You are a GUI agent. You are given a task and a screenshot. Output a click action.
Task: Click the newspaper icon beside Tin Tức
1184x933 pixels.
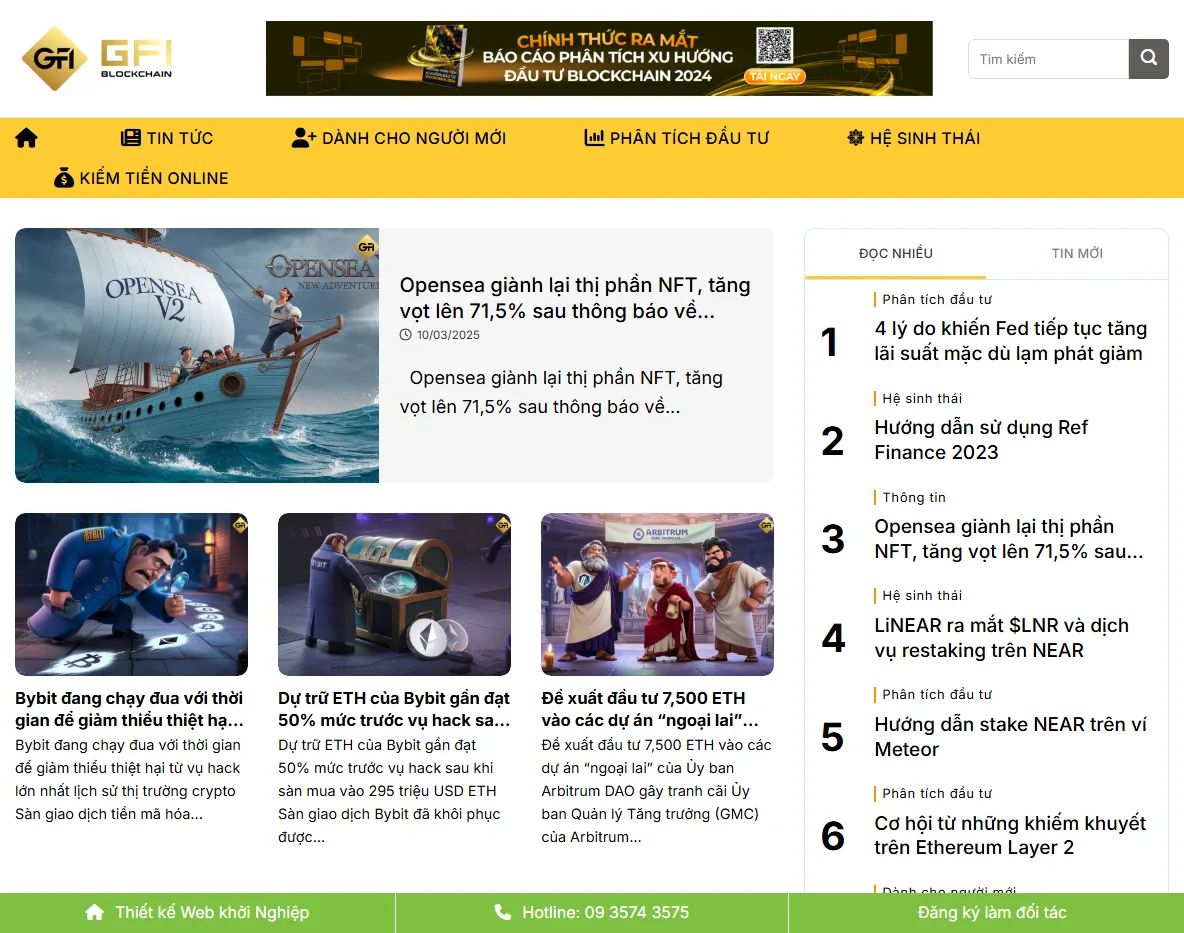(131, 138)
